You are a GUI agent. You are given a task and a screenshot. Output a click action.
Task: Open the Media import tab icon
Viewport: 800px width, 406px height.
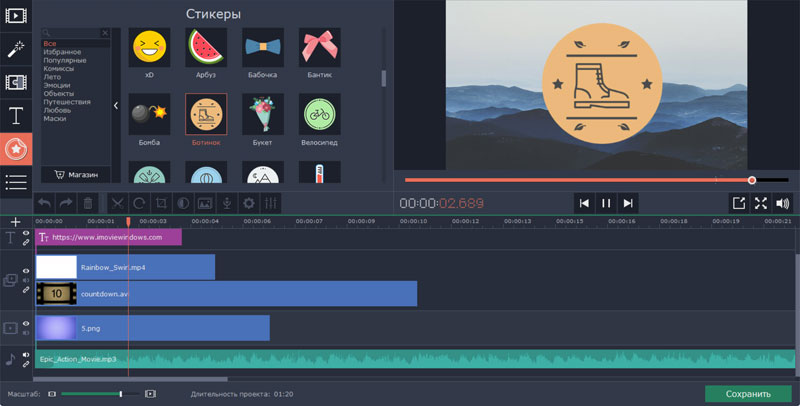(x=16, y=16)
